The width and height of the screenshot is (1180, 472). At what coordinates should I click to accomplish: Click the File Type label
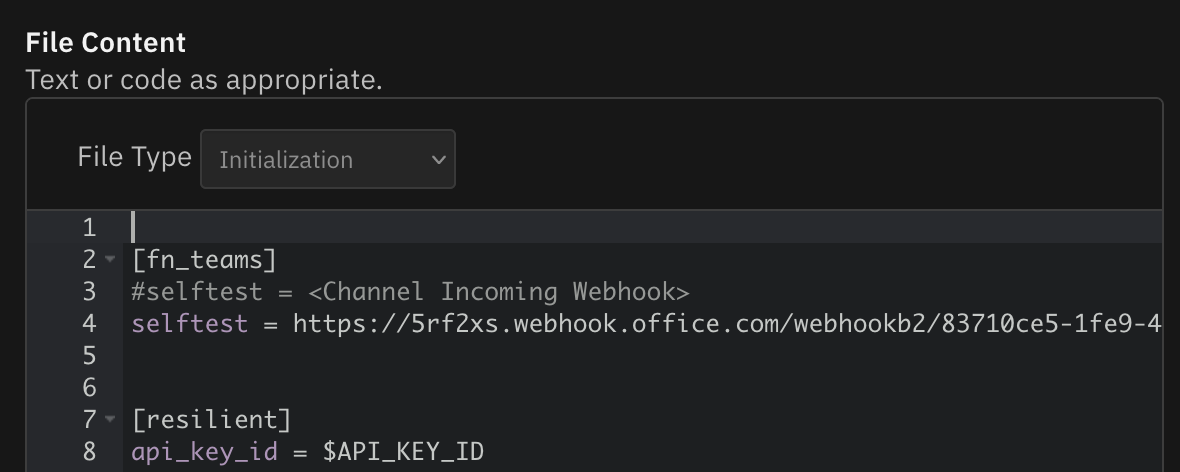click(x=134, y=157)
